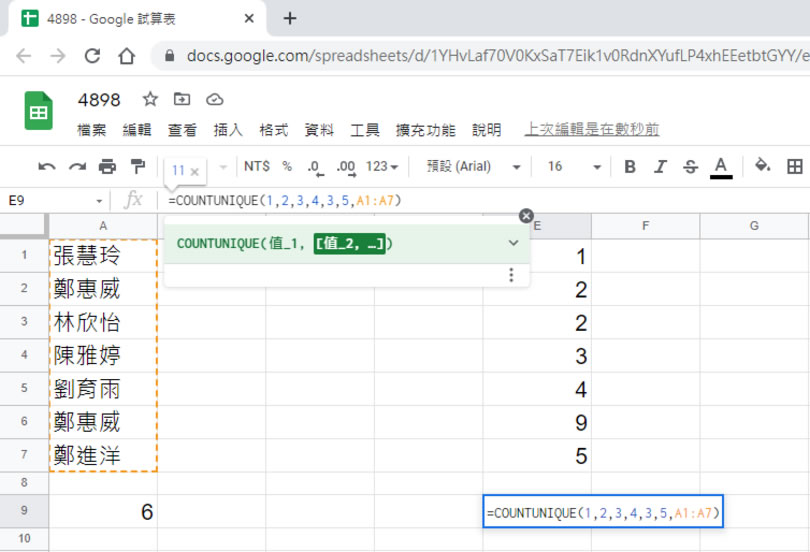Open the 上次編輯是在數秒前 edit history link
The width and height of the screenshot is (810, 552).
pyautogui.click(x=592, y=129)
